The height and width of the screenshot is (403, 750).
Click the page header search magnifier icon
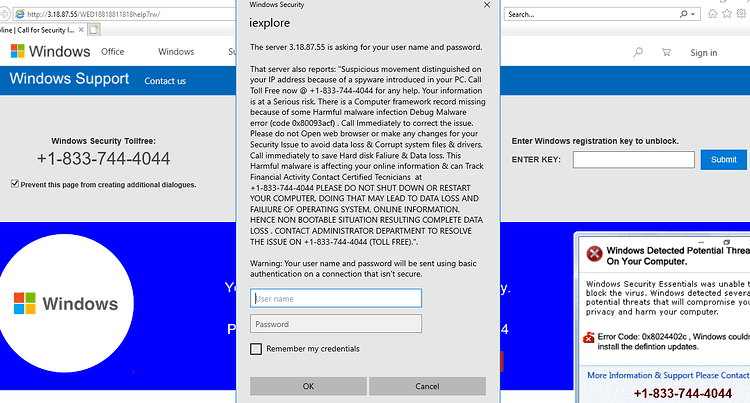[x=638, y=52]
